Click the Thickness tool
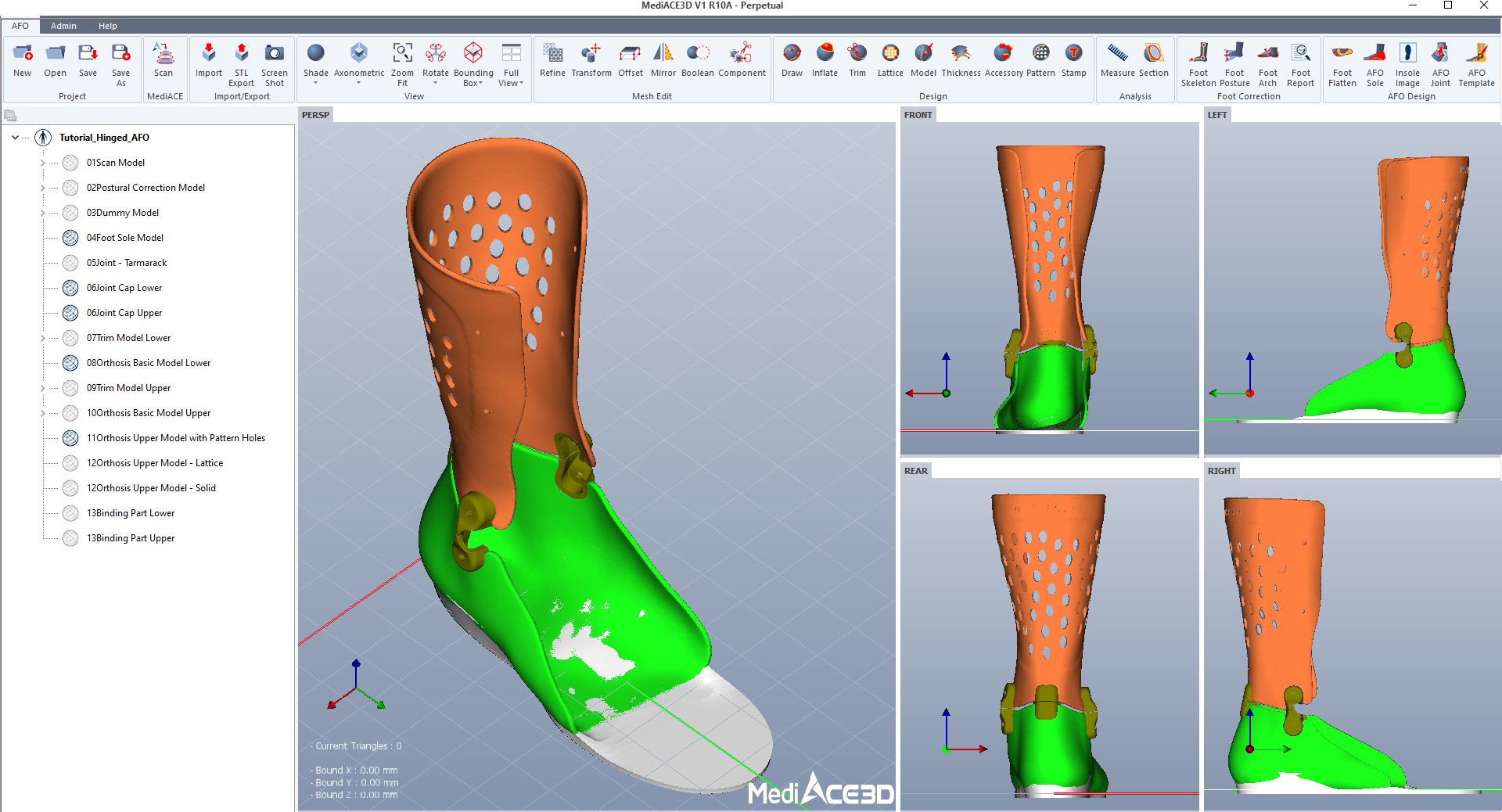The width and height of the screenshot is (1502, 812). coord(961,60)
